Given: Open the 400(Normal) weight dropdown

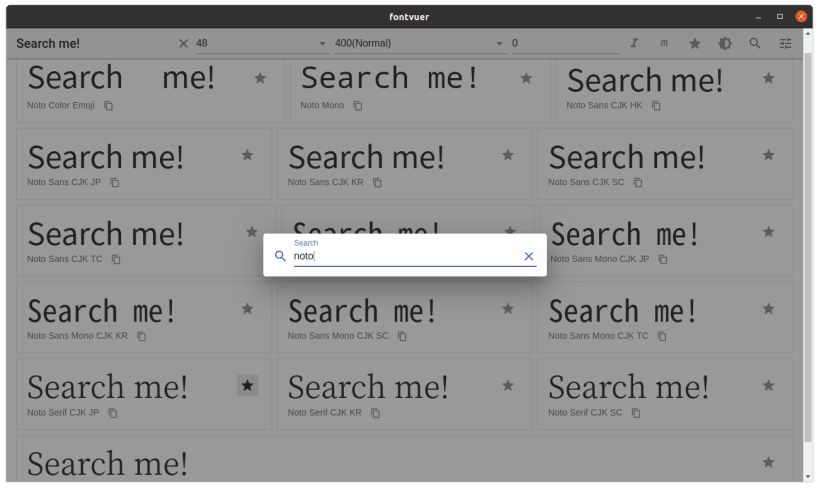Looking at the screenshot, I should click(420, 43).
